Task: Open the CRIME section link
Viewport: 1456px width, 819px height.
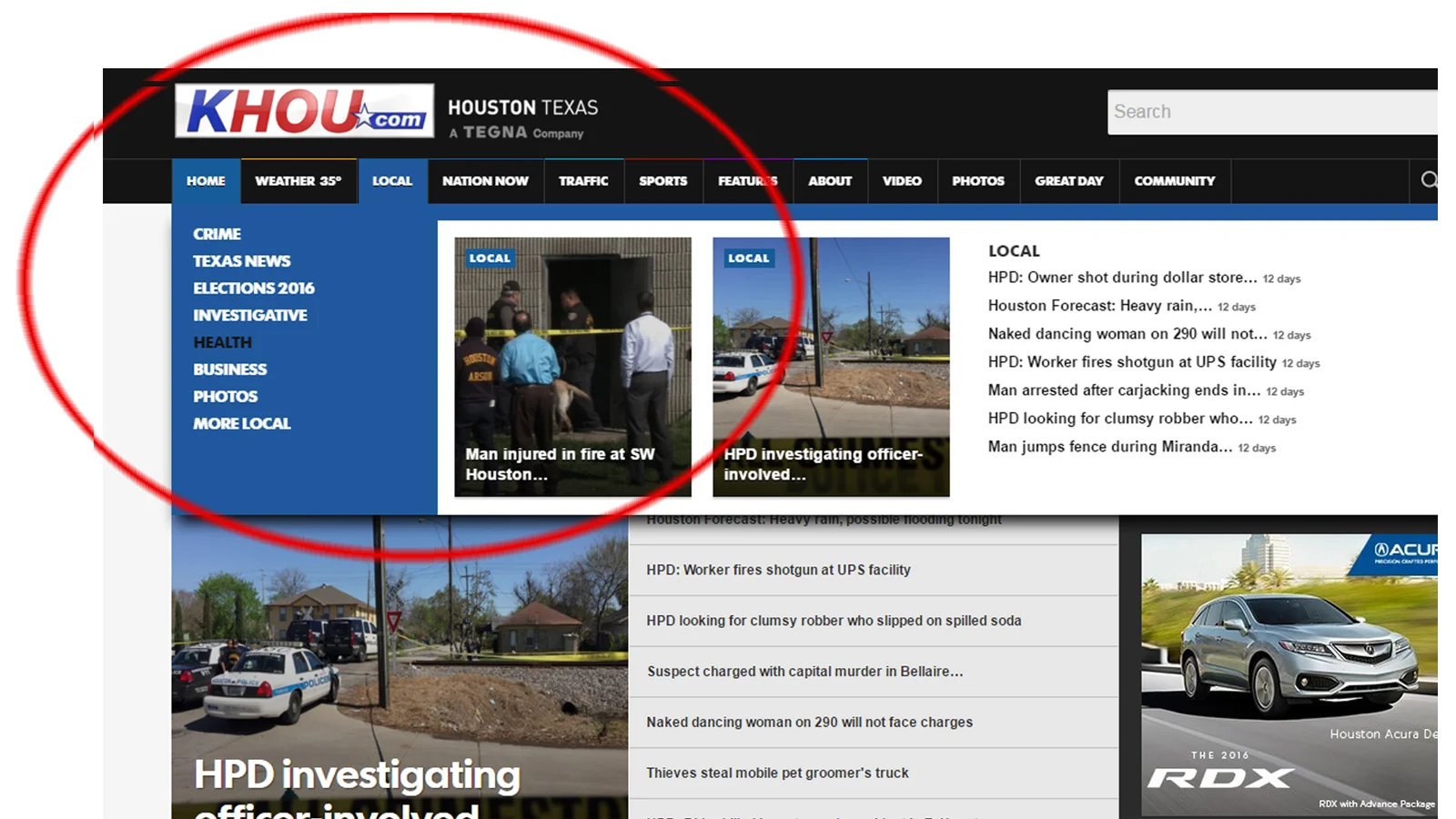Action: pyautogui.click(x=217, y=233)
